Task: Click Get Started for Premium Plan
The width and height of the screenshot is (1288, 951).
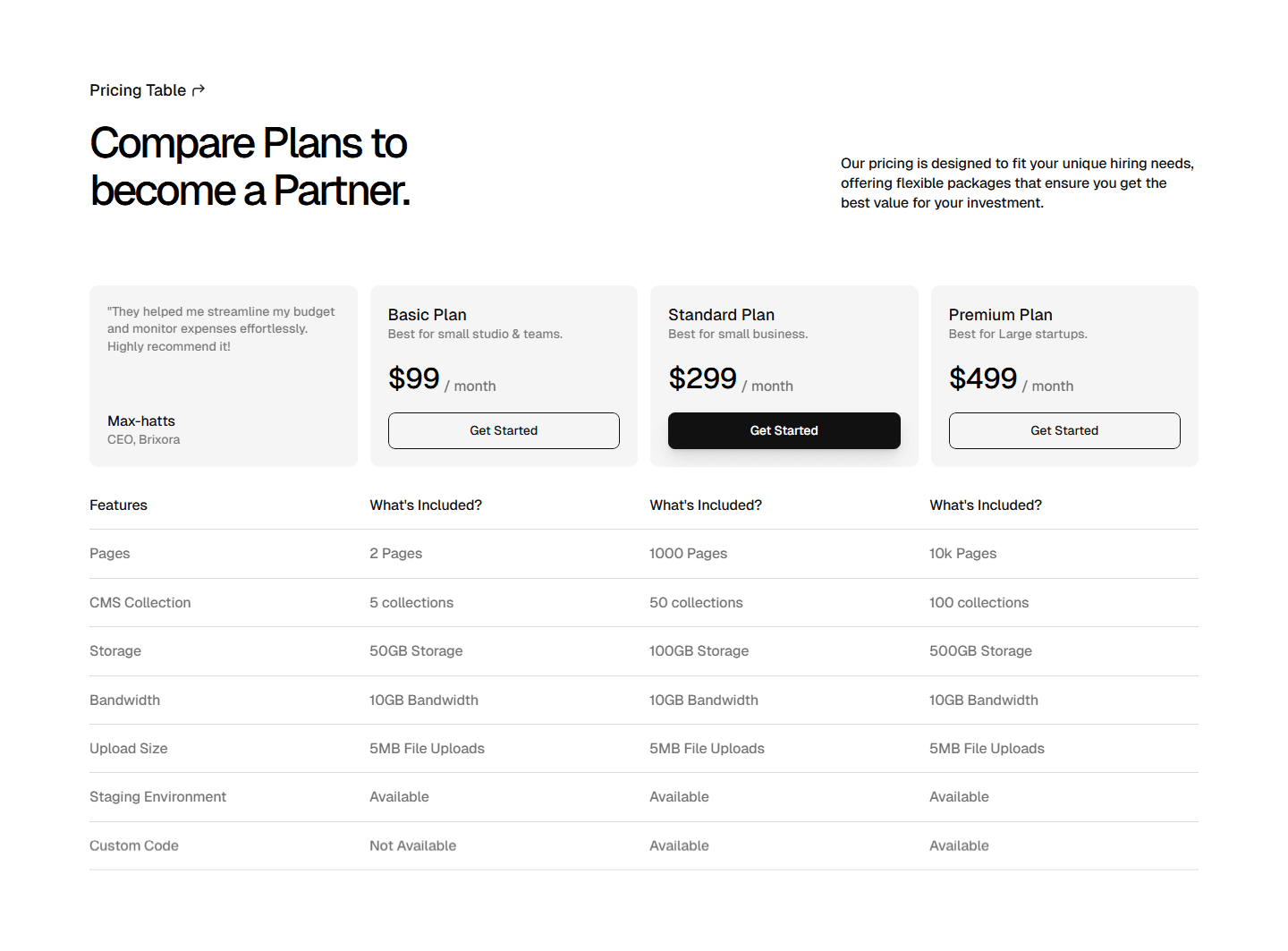Action: point(1063,430)
